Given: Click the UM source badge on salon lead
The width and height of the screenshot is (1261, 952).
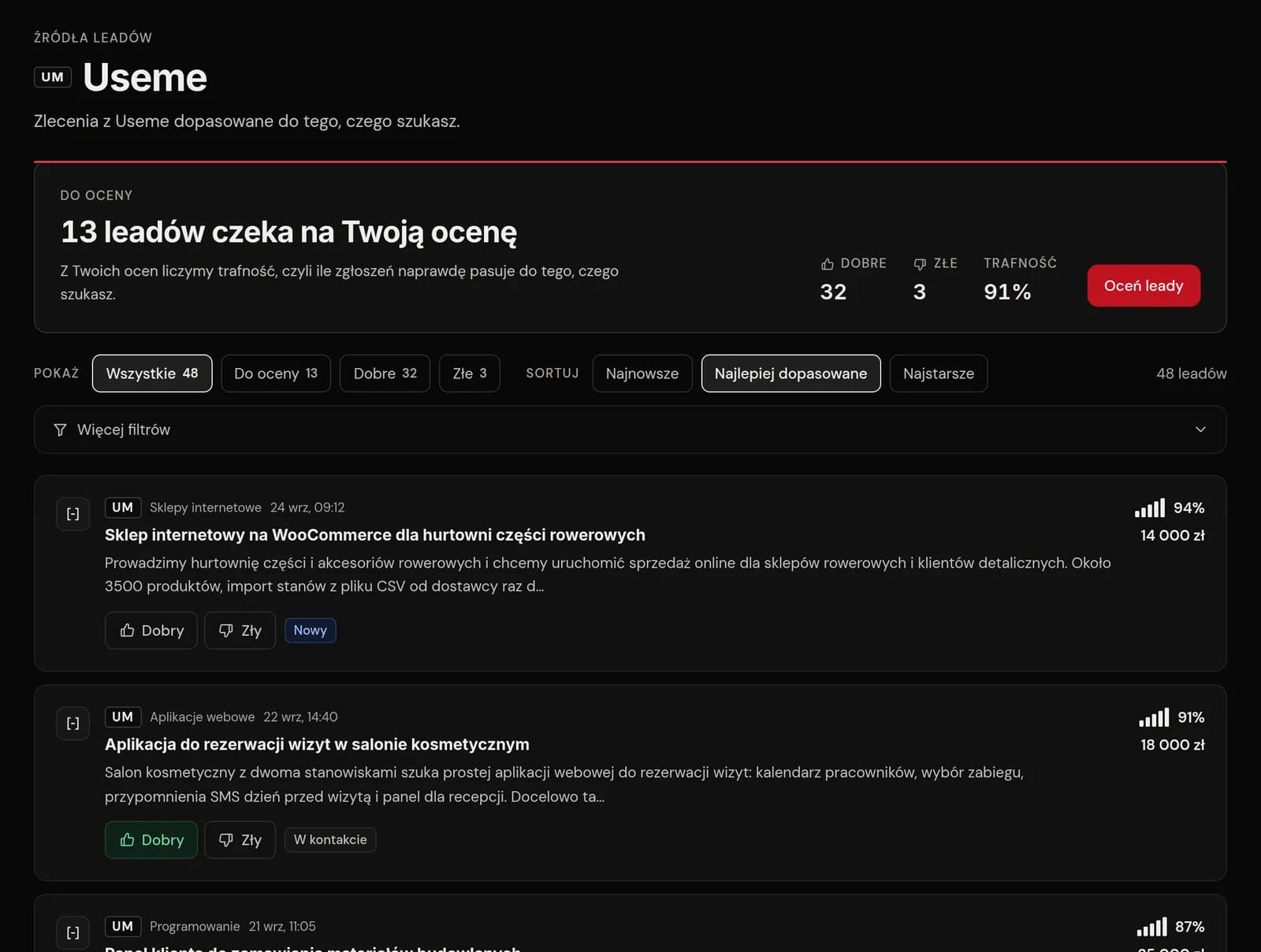Looking at the screenshot, I should point(123,717).
